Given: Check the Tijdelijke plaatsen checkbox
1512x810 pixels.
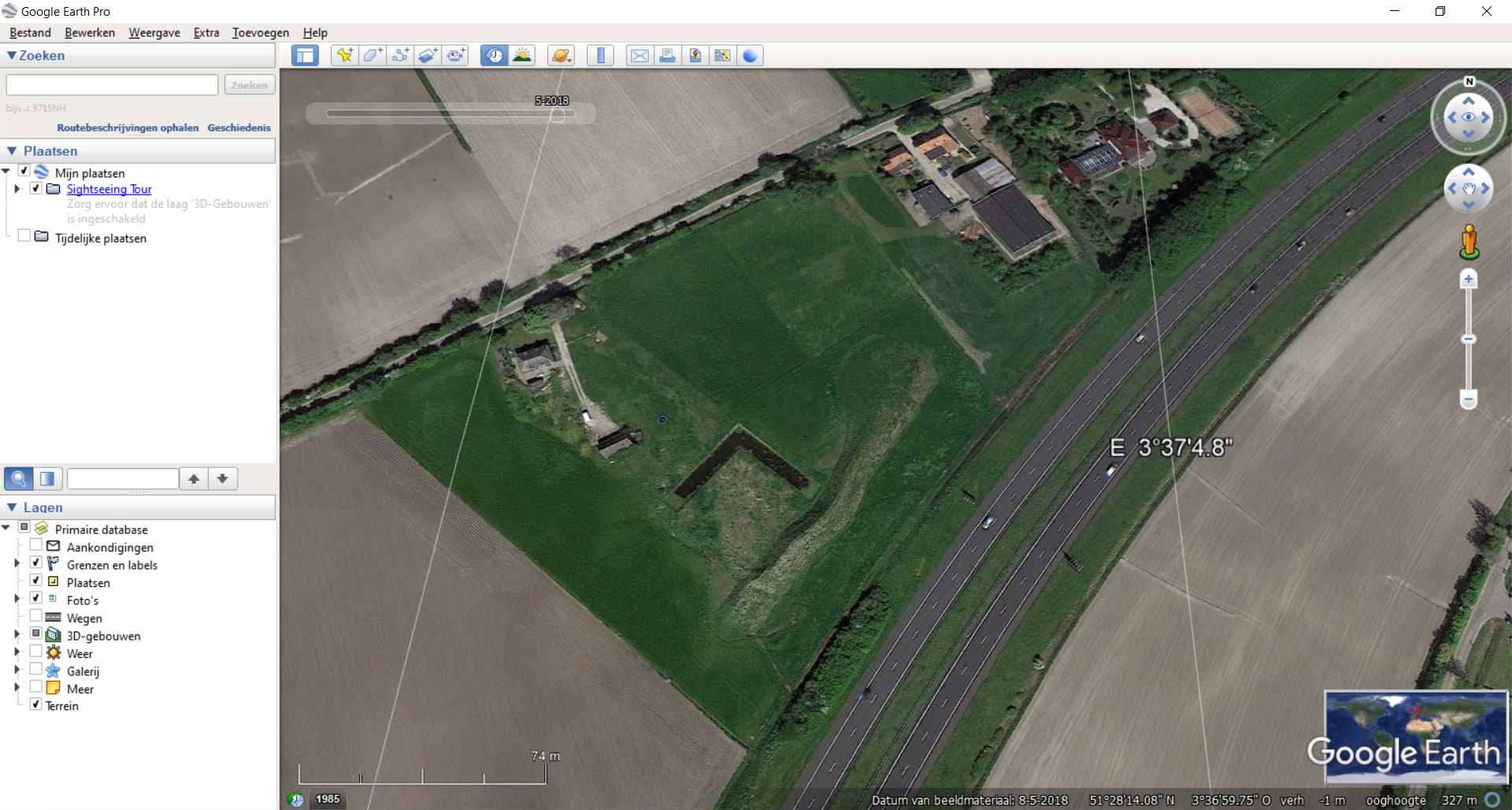Looking at the screenshot, I should click(x=24, y=237).
